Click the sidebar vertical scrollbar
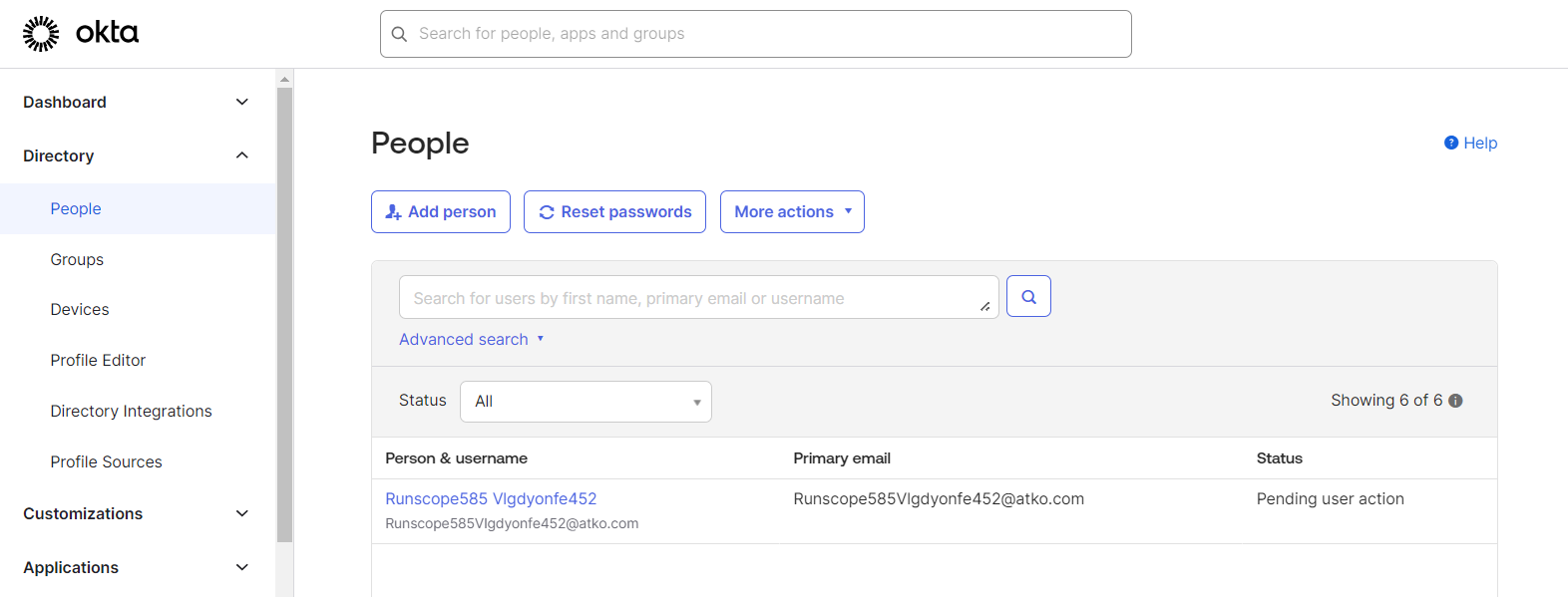The image size is (1568, 601). [x=284, y=315]
